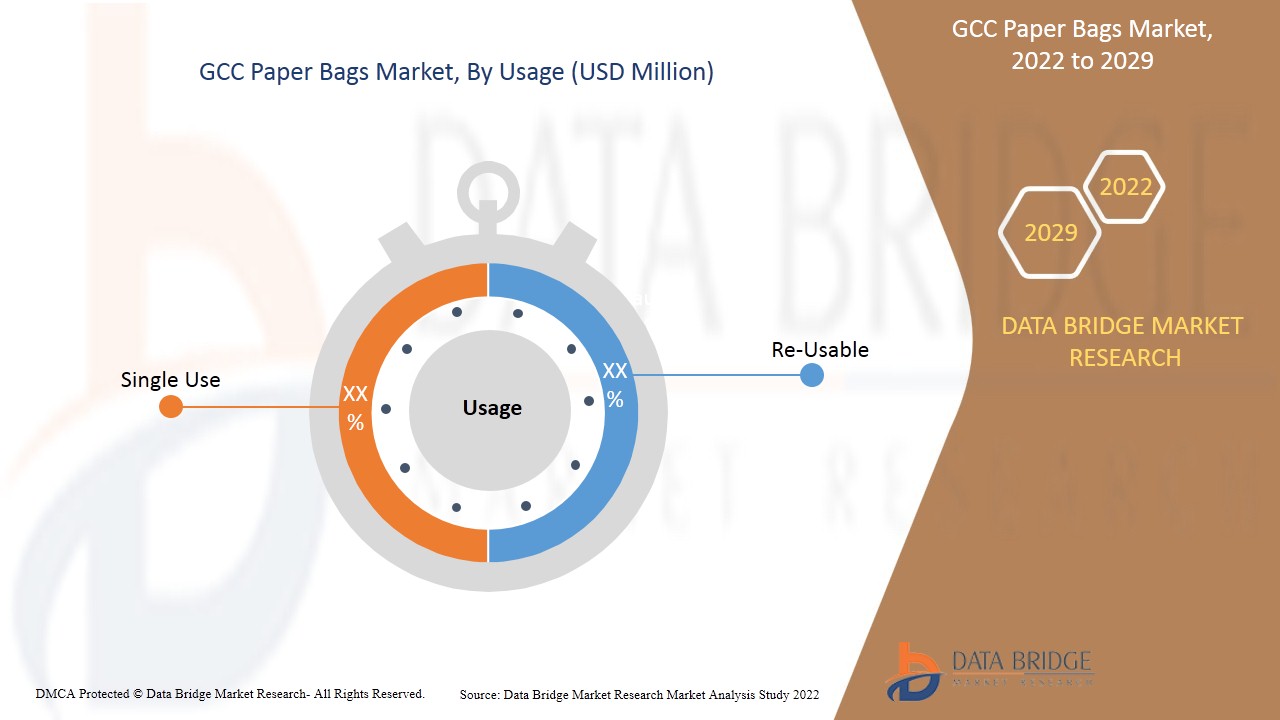The height and width of the screenshot is (720, 1280).
Task: Click the 2022 hexagon badge
Action: (1125, 187)
